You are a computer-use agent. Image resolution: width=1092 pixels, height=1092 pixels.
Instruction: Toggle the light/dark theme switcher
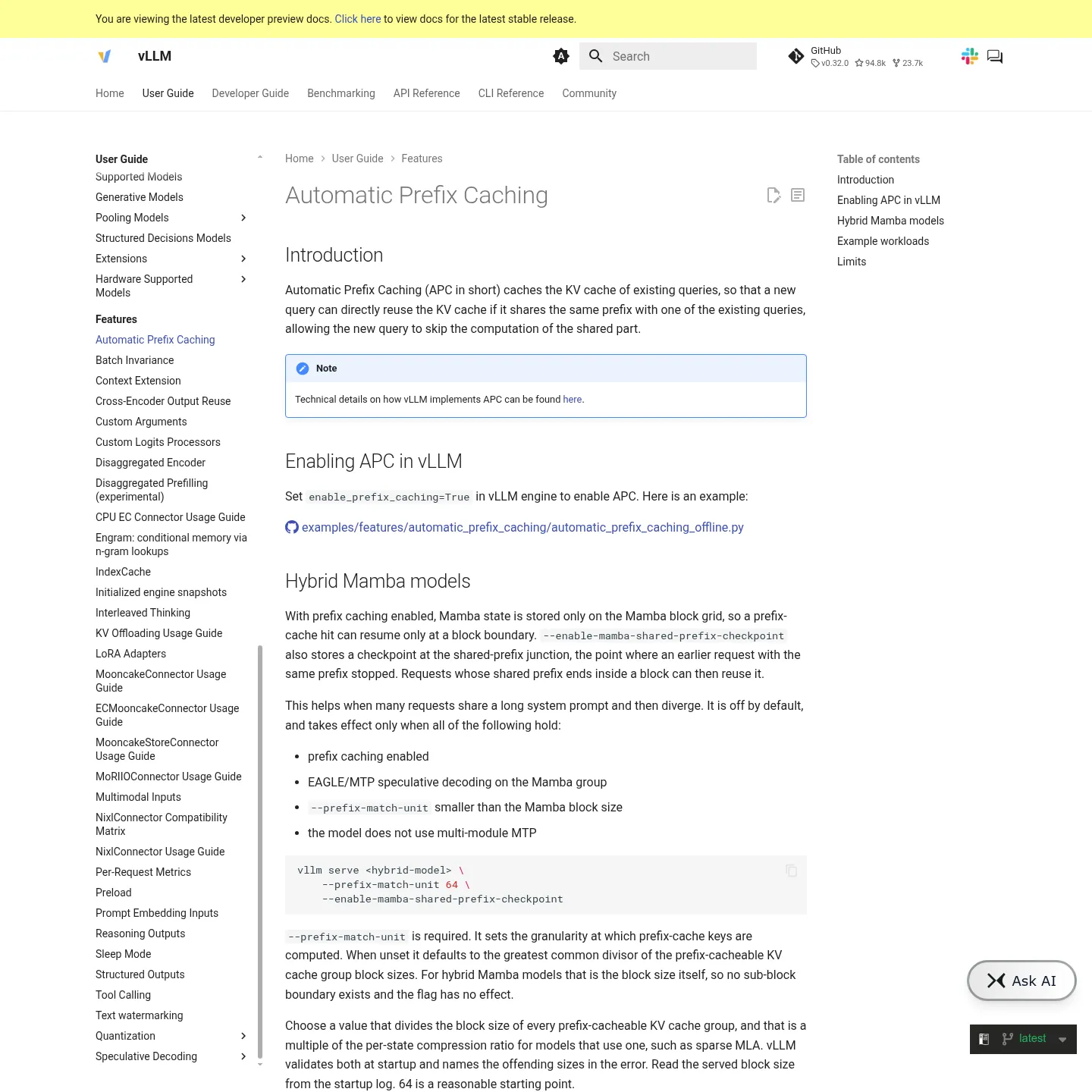click(561, 56)
